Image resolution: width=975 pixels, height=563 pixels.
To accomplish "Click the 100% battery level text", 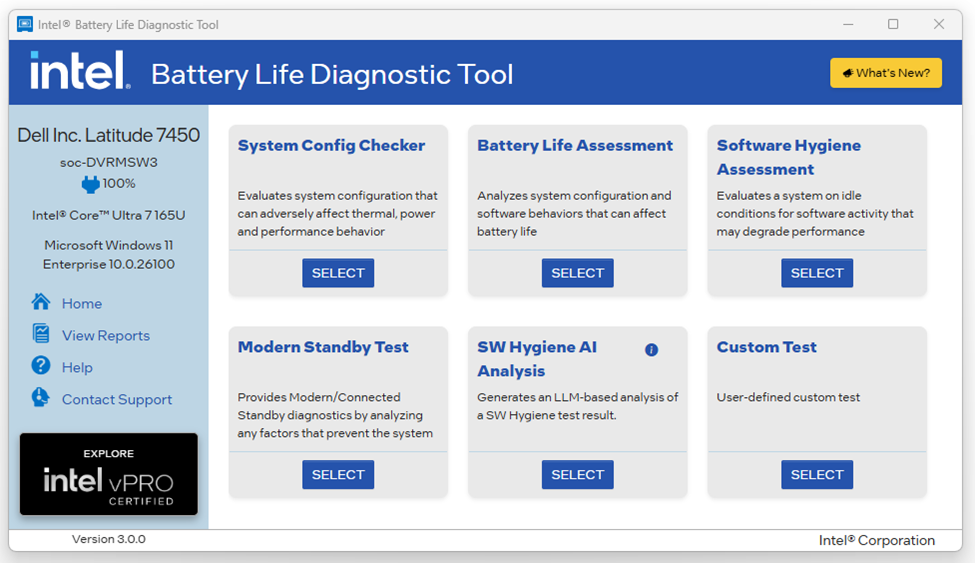I will tap(119, 184).
